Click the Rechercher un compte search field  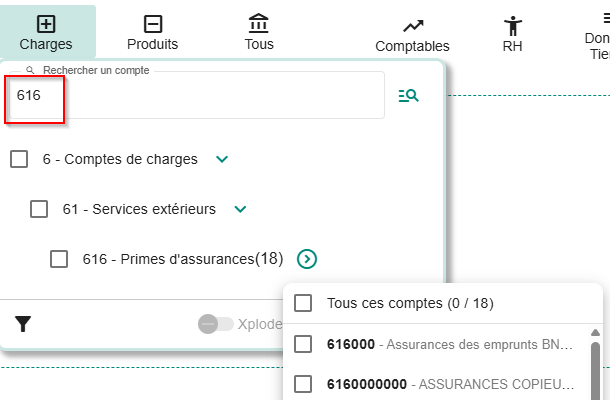[x=200, y=95]
